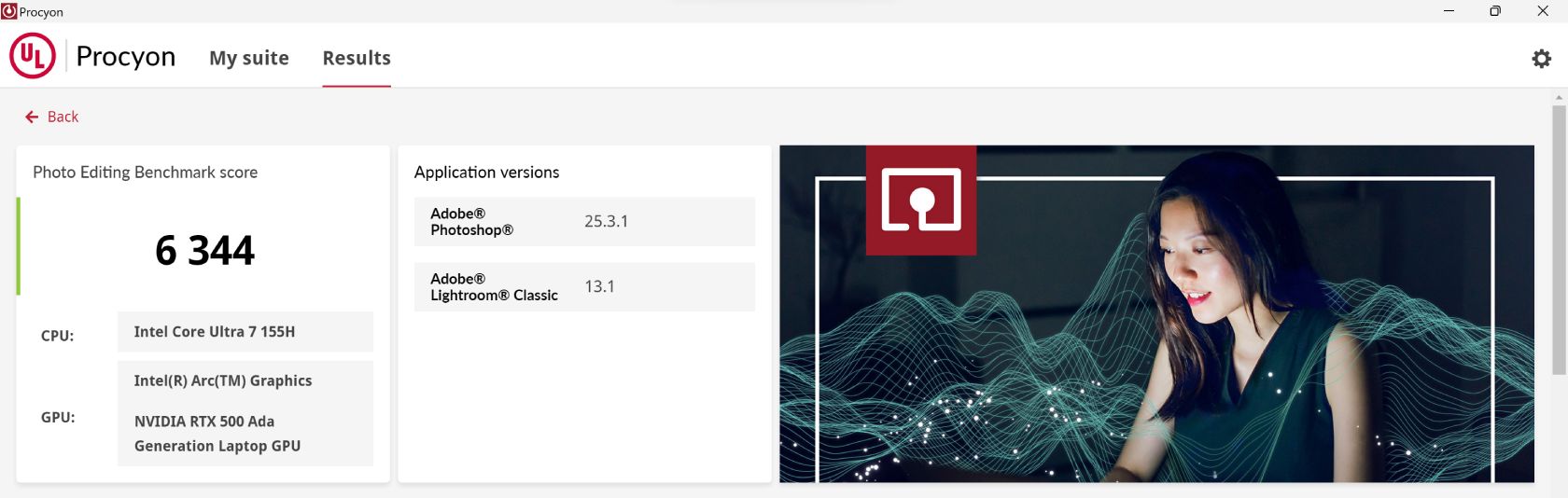Click the Application versions heading
The image size is (1568, 498).
click(486, 173)
